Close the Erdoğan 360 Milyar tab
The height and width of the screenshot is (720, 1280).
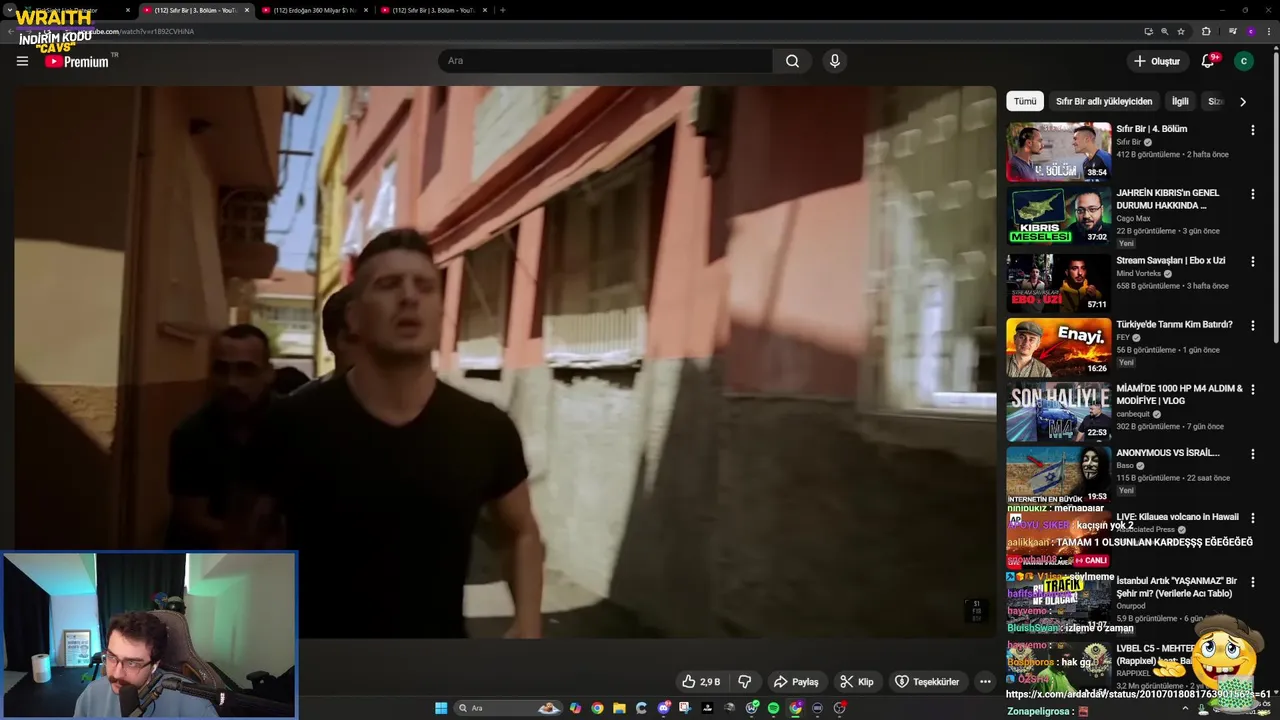[366, 10]
